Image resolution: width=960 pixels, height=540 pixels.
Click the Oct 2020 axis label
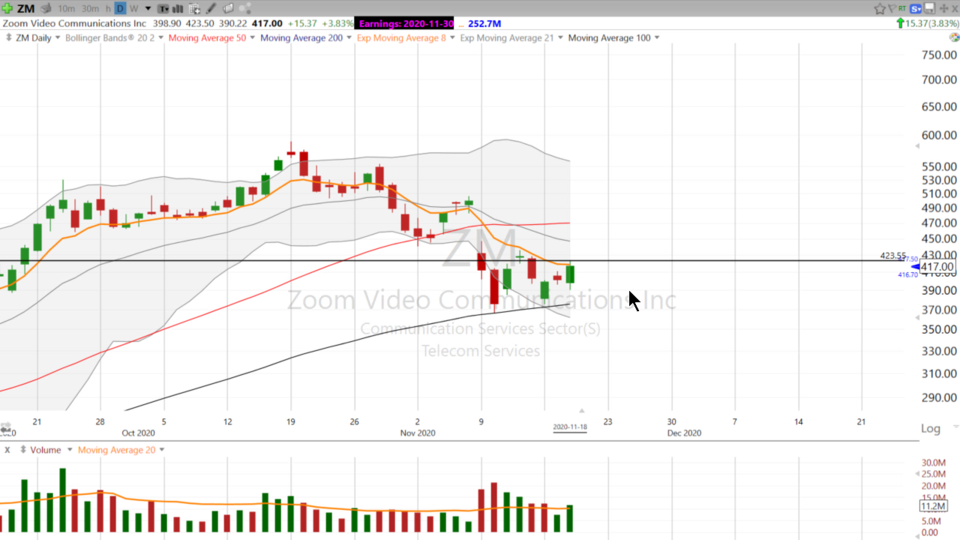click(x=138, y=433)
